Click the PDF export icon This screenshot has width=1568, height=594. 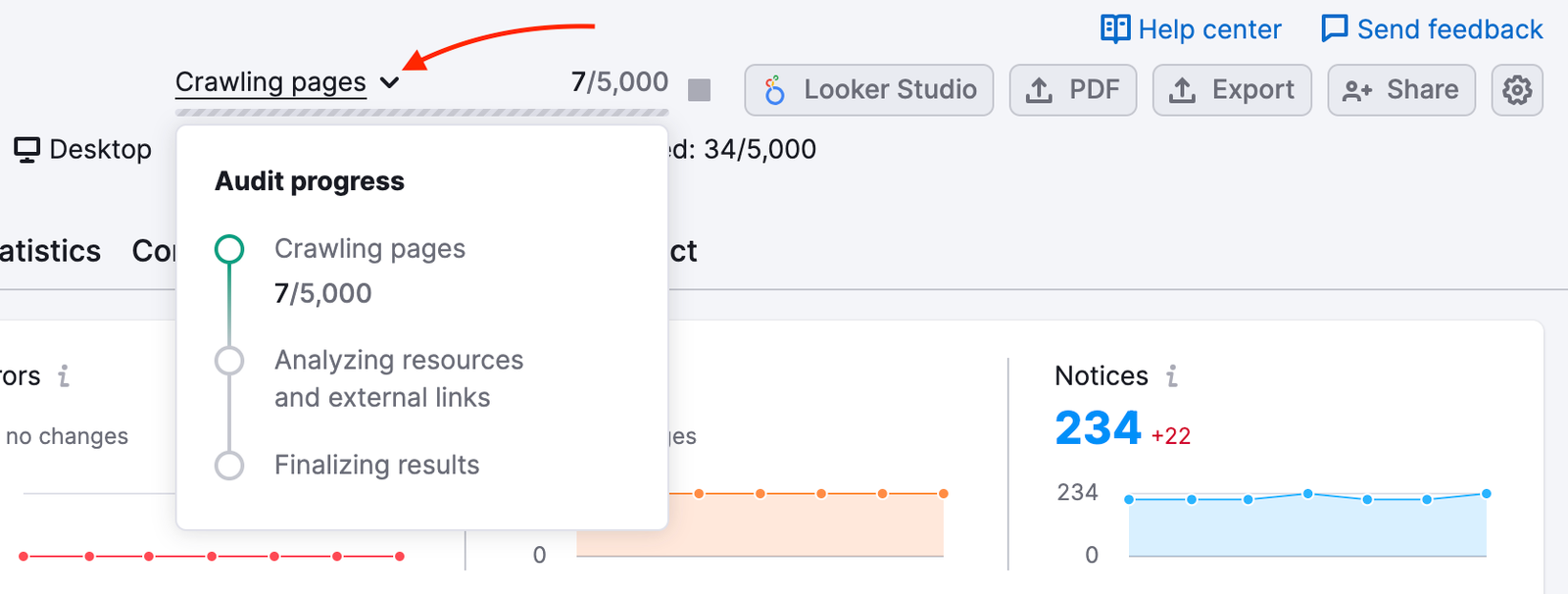(1042, 89)
